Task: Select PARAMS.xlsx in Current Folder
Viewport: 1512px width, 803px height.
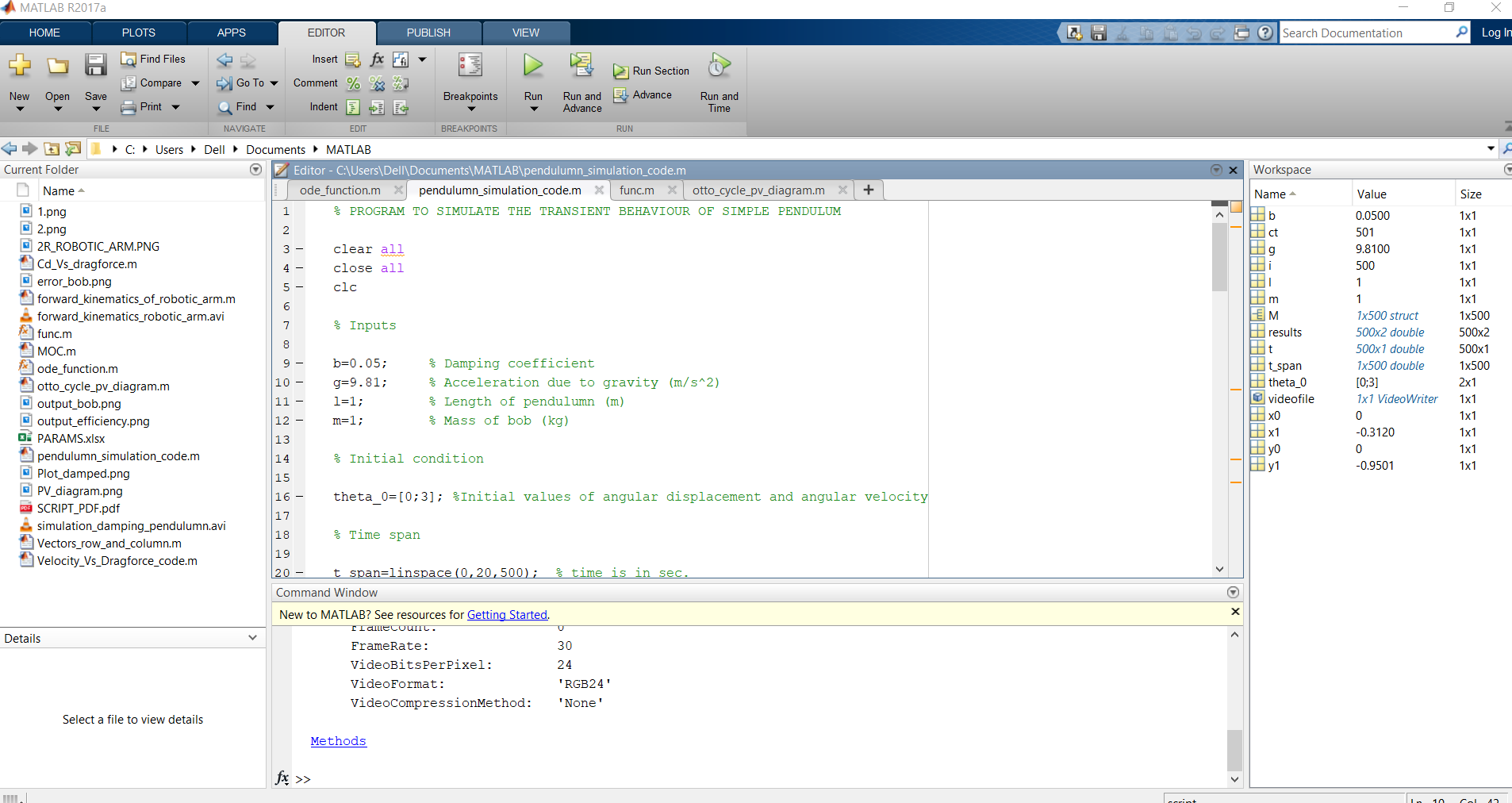Action: 71,439
